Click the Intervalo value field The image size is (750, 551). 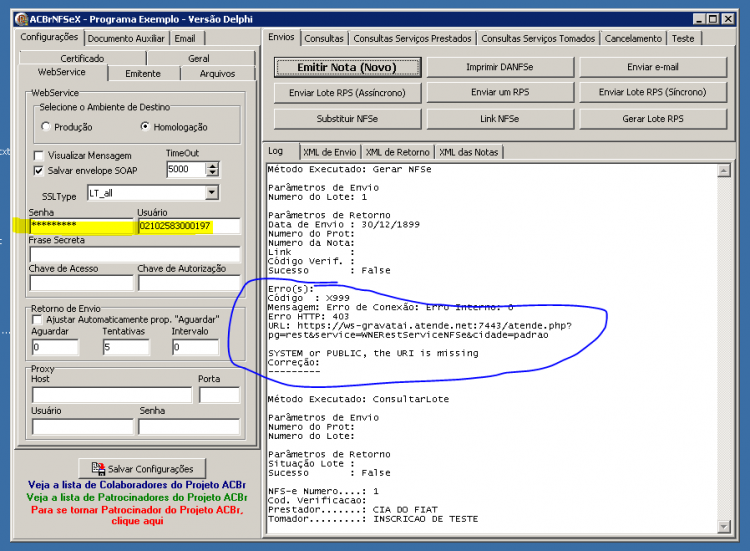196,347
